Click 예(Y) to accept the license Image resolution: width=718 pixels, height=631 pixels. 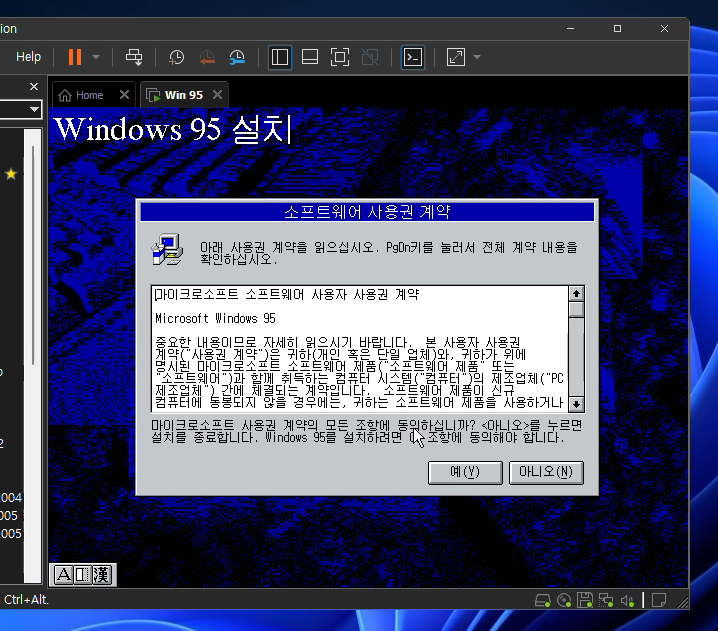[465, 472]
